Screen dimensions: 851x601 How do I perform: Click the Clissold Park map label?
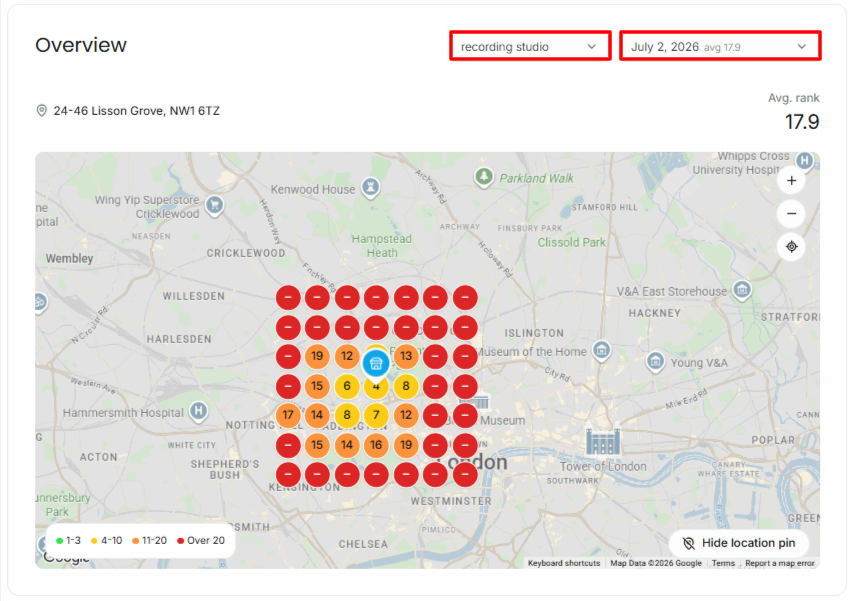pos(571,243)
